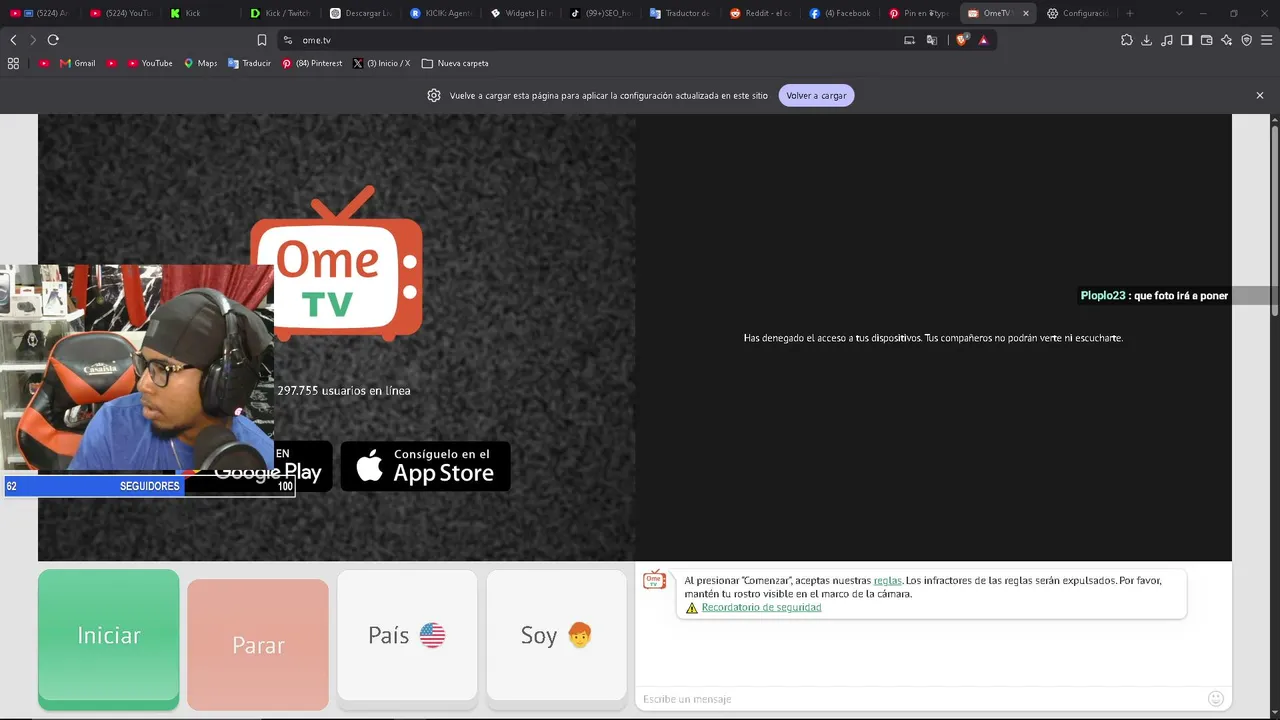Screen dimensions: 1280x720
Task: Switch to the (5224) YouTube tab
Action: point(120,13)
